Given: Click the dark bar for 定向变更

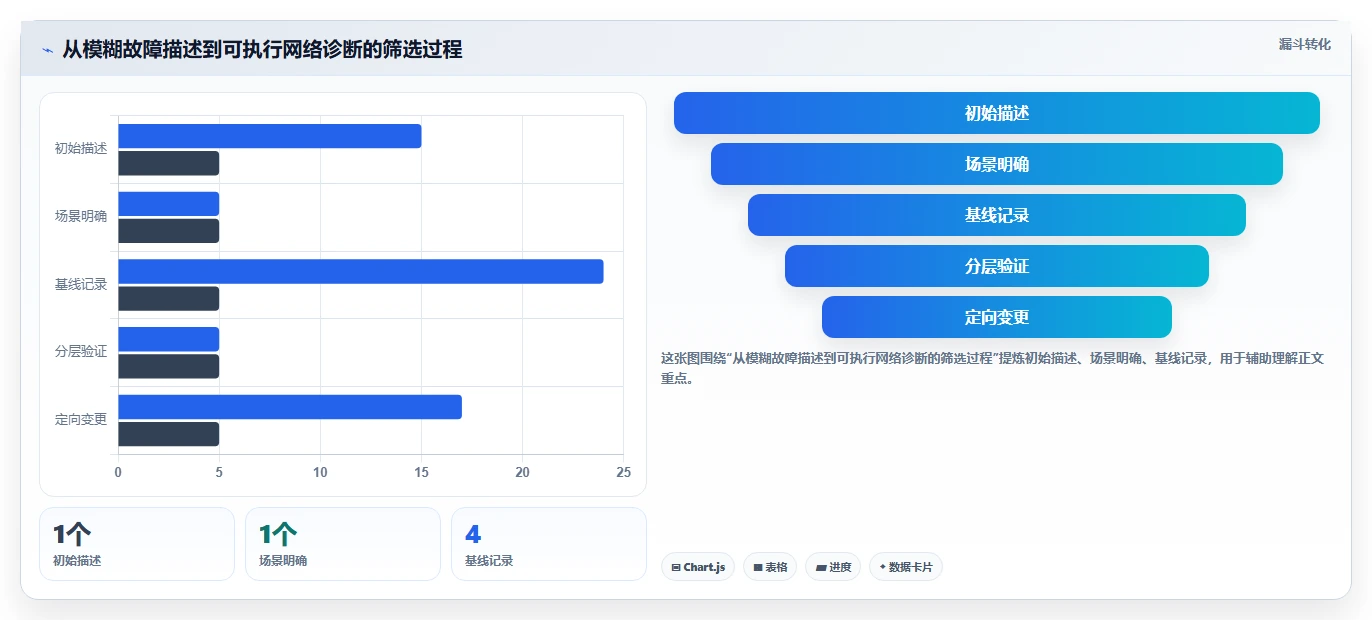Looking at the screenshot, I should pyautogui.click(x=168, y=434).
